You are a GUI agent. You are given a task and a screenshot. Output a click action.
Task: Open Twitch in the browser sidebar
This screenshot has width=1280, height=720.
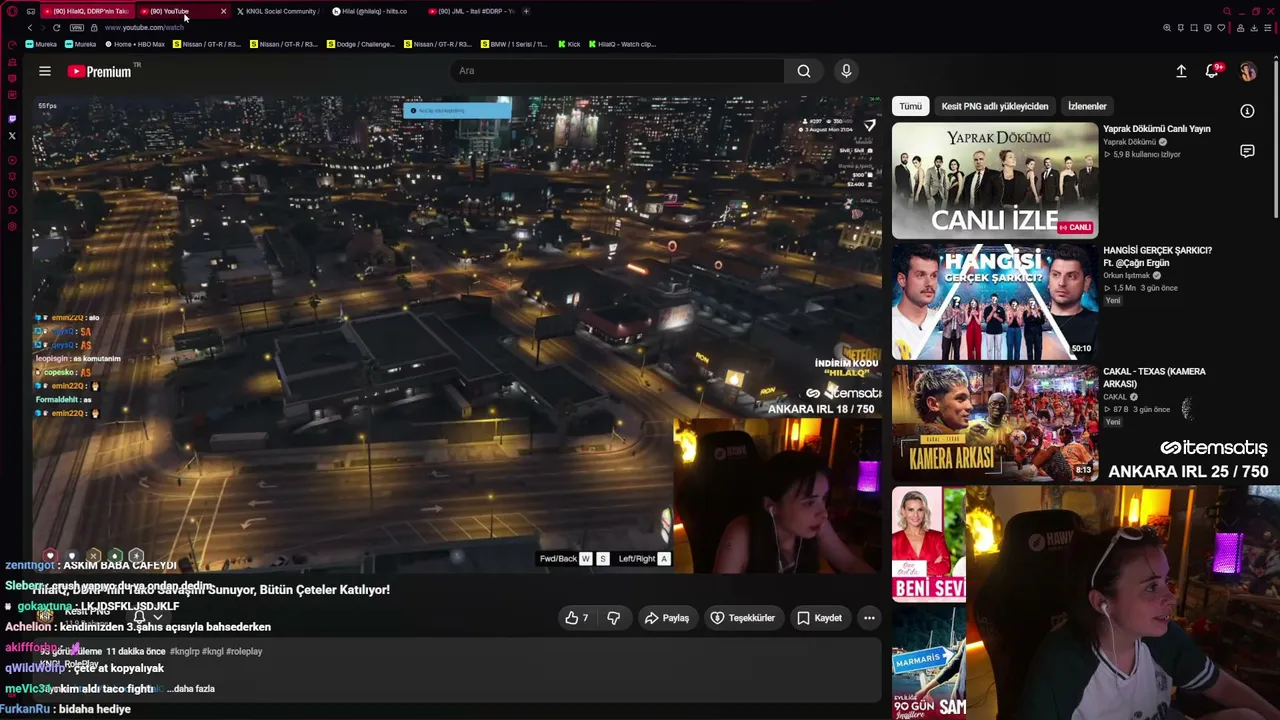(12, 119)
